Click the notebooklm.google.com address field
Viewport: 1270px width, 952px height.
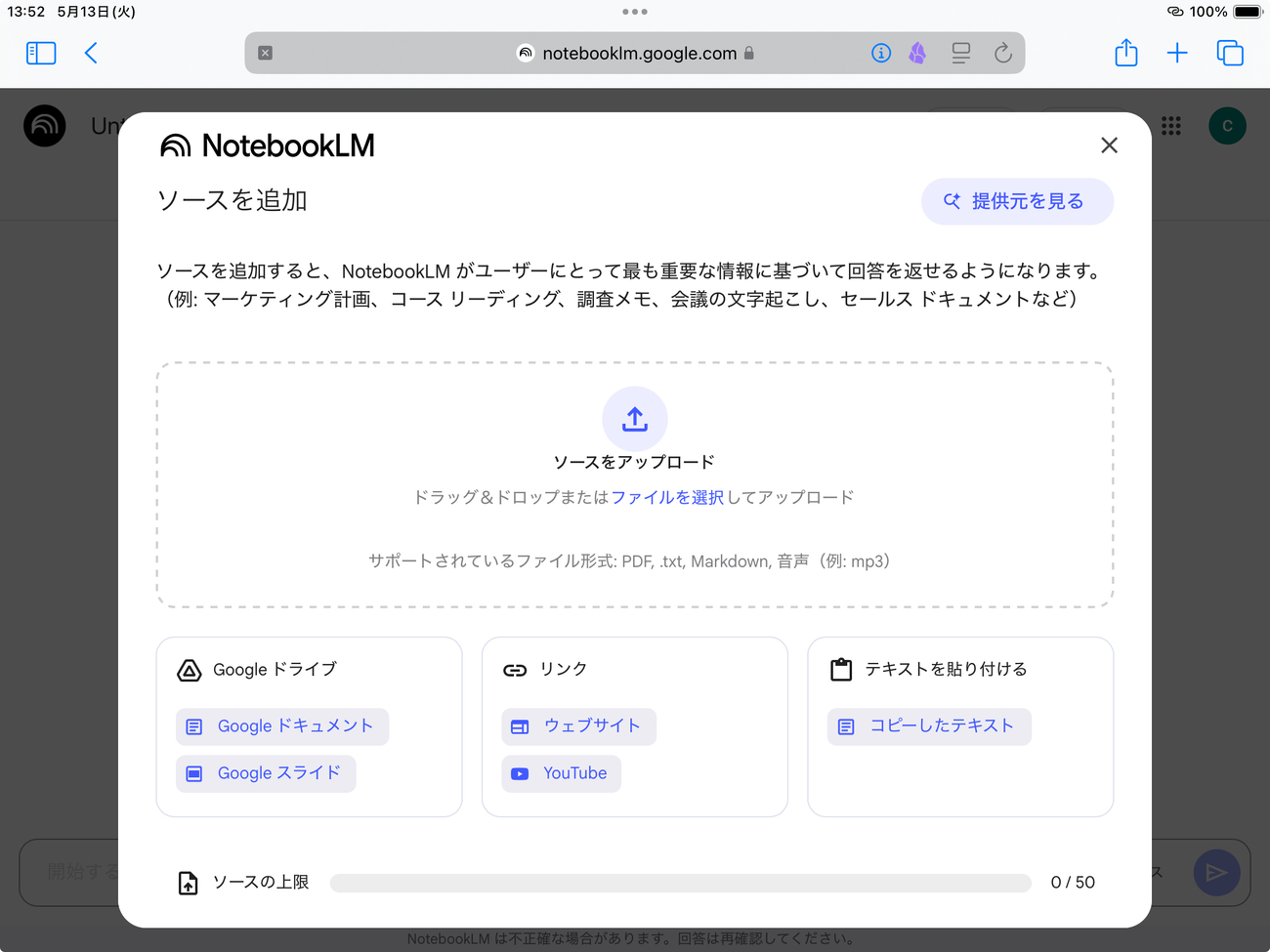point(635,53)
